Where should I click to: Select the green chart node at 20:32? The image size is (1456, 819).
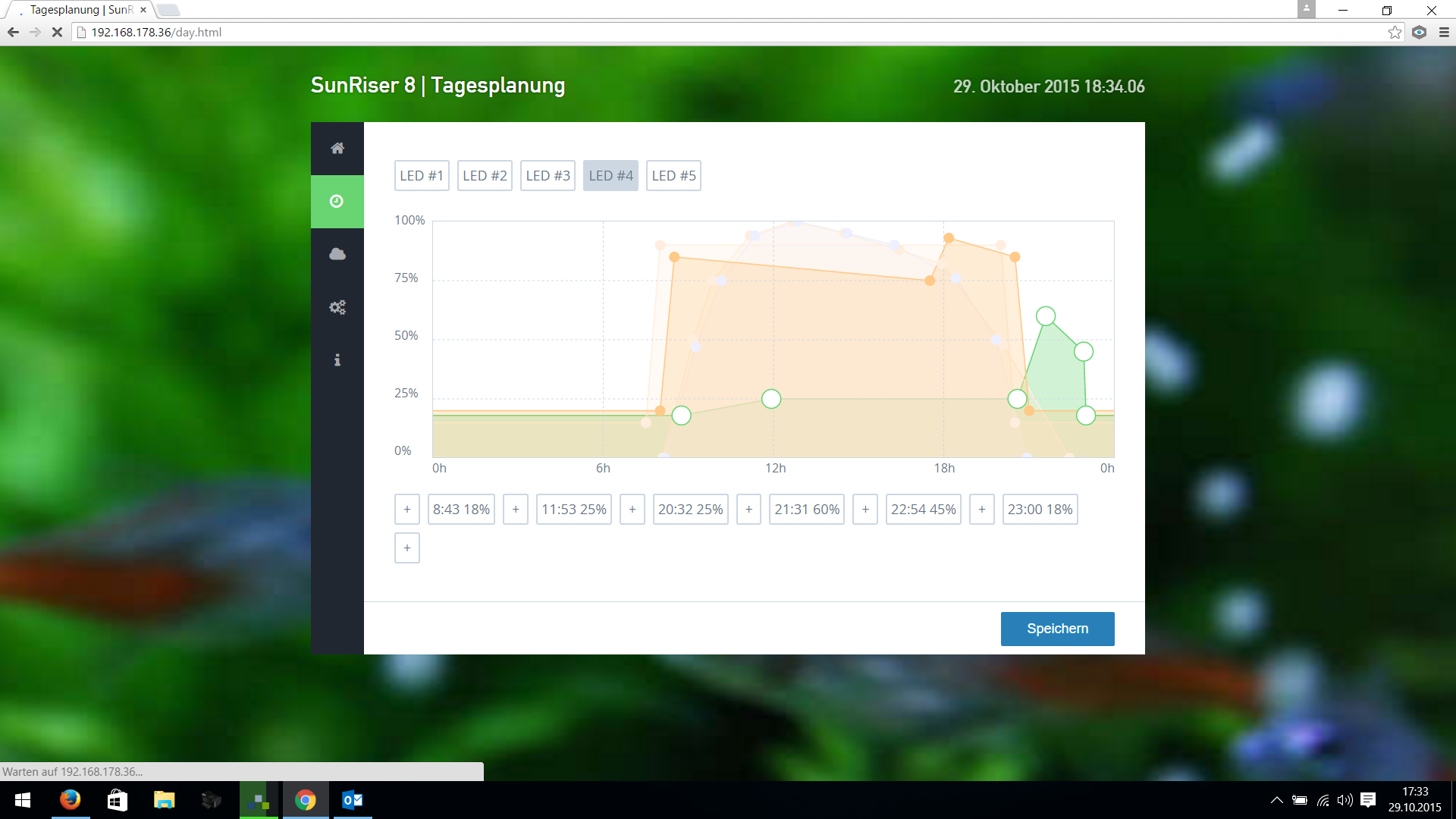(x=1017, y=399)
